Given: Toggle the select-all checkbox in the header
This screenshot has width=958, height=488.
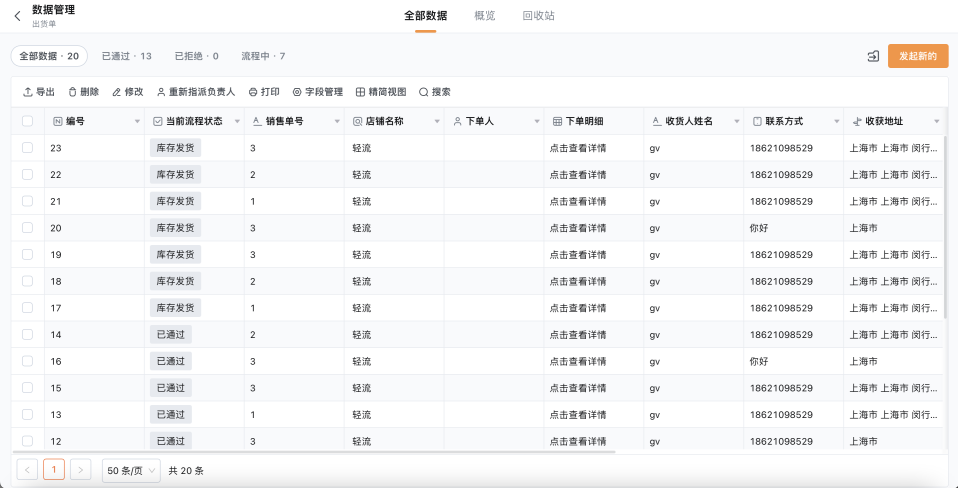Looking at the screenshot, I should 27,121.
